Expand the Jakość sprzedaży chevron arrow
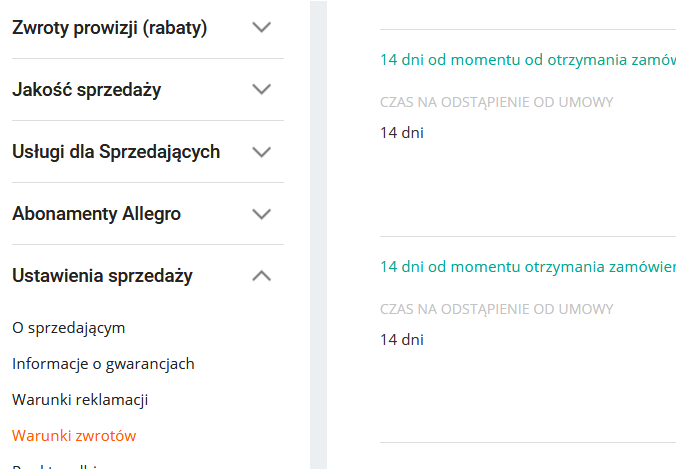This screenshot has width=676, height=469. pyautogui.click(x=262, y=90)
